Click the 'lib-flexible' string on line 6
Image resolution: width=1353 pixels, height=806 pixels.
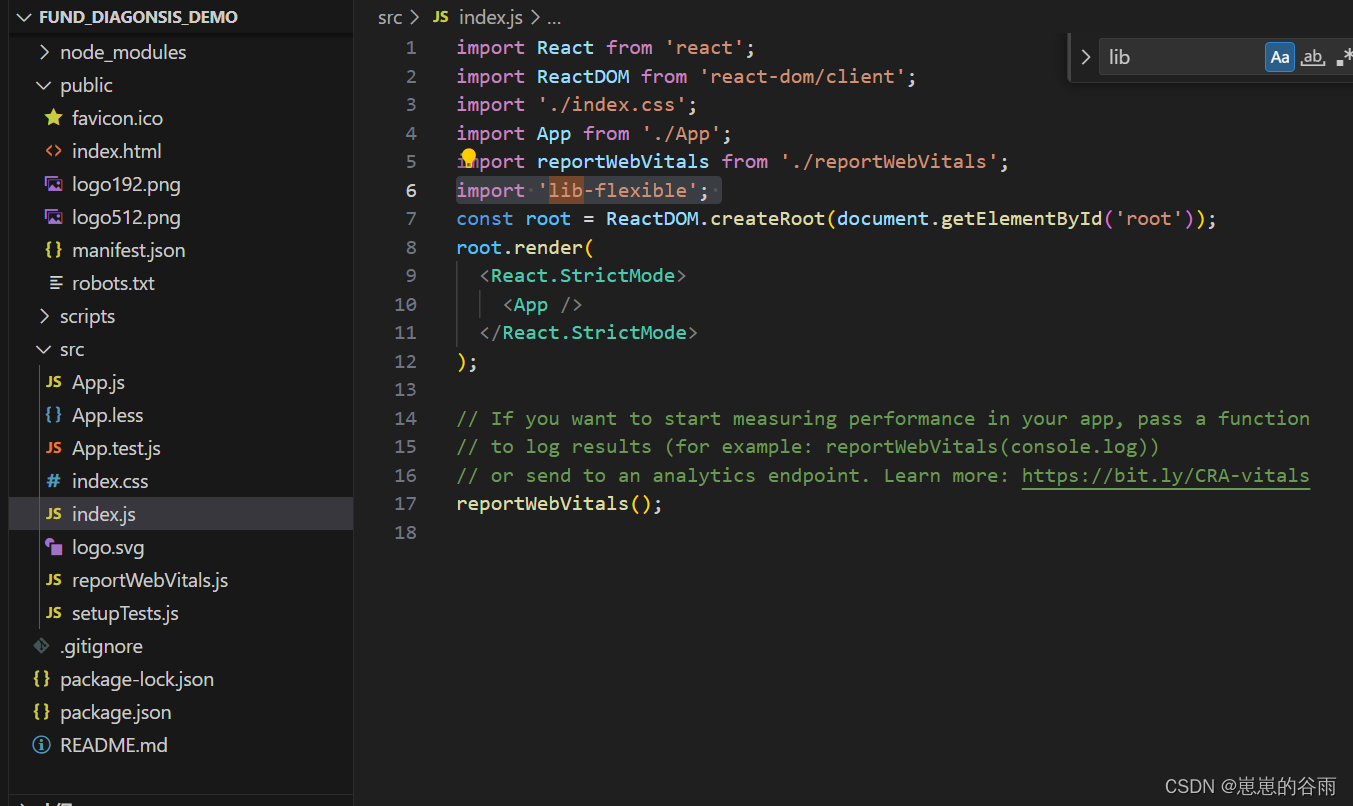coord(618,190)
